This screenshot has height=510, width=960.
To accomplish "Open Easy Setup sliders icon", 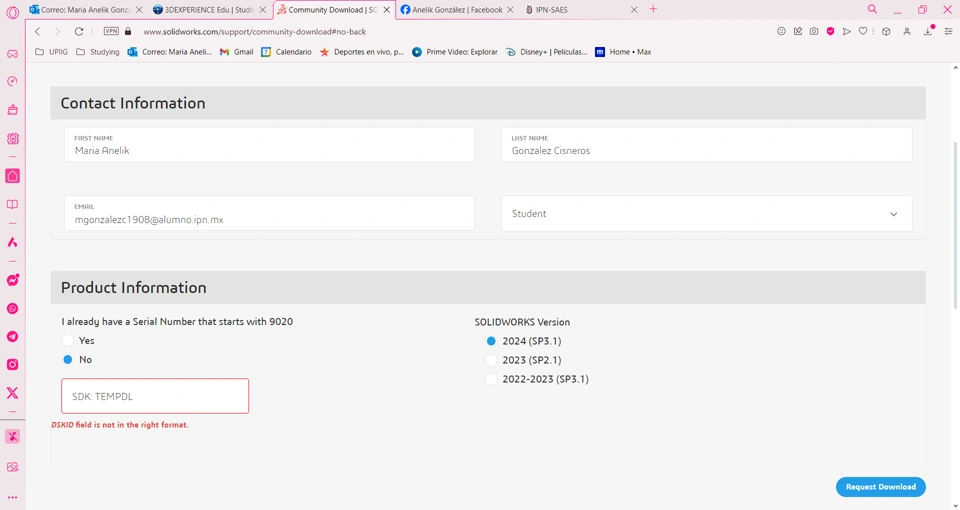I will tap(948, 31).
